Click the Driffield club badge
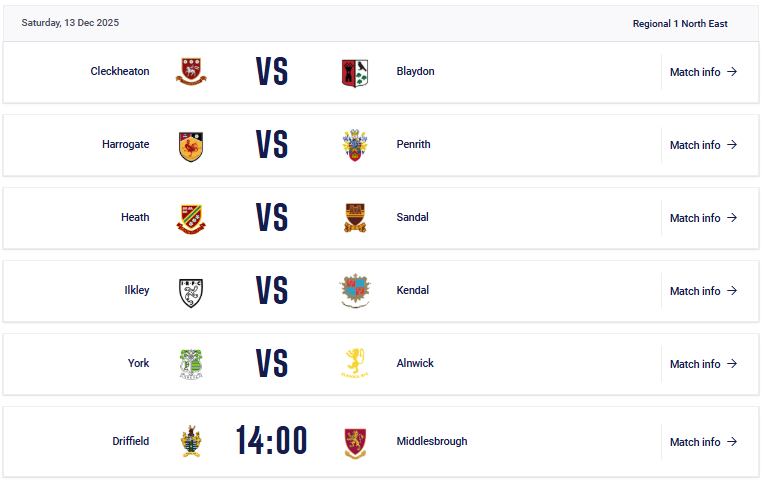The image size is (762, 482). [x=191, y=442]
